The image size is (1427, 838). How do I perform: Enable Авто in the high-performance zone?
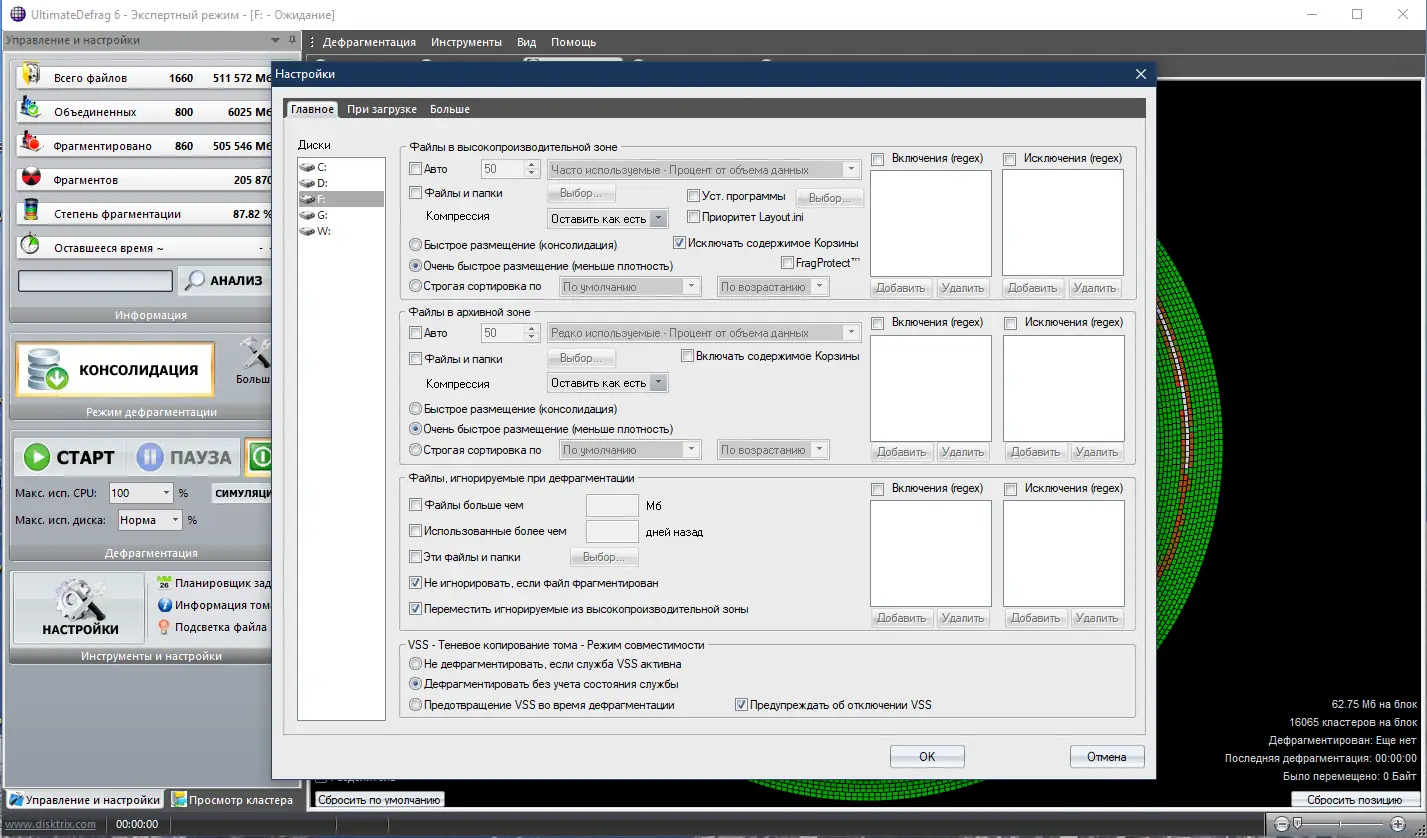click(417, 170)
